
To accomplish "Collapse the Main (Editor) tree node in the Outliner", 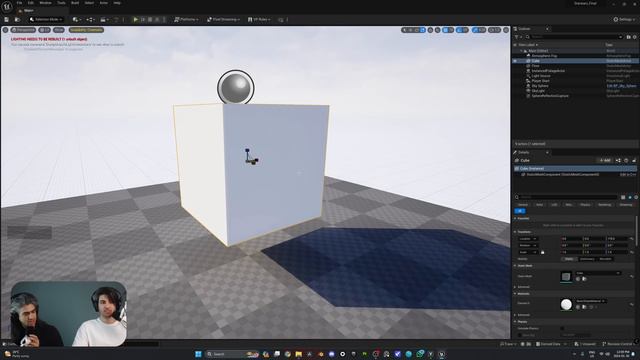I will click(521, 51).
